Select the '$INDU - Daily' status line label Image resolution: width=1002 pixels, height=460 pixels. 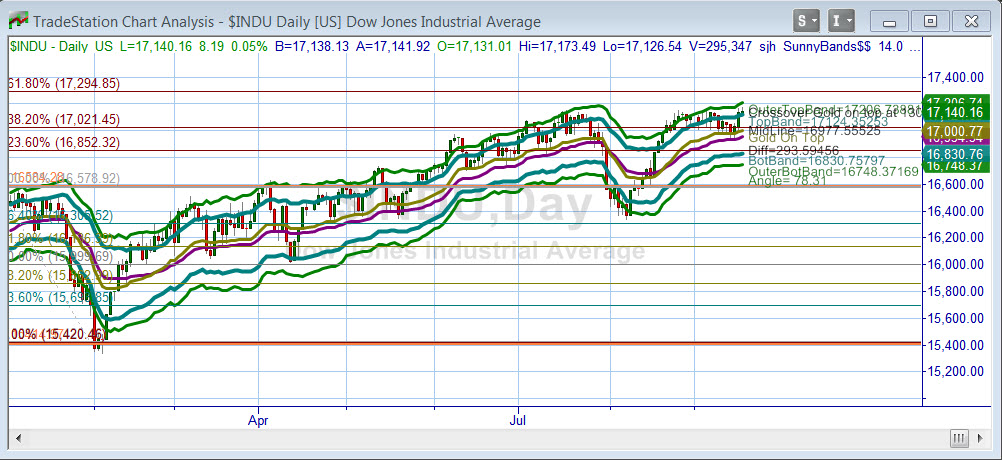point(50,47)
